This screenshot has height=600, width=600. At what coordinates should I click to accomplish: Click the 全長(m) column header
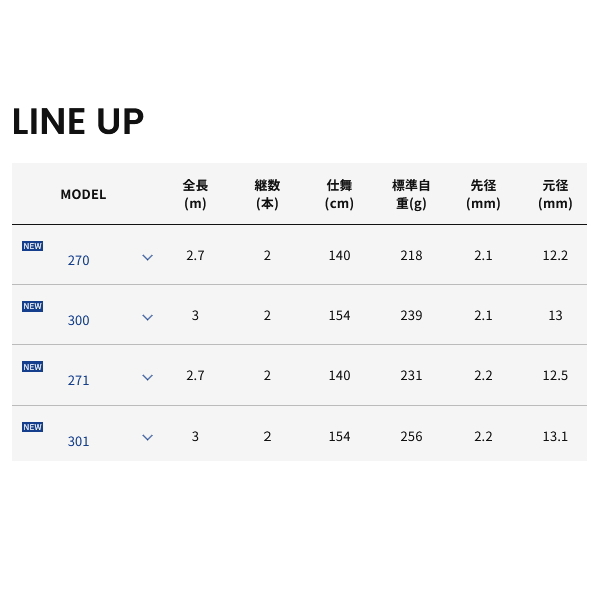click(195, 194)
